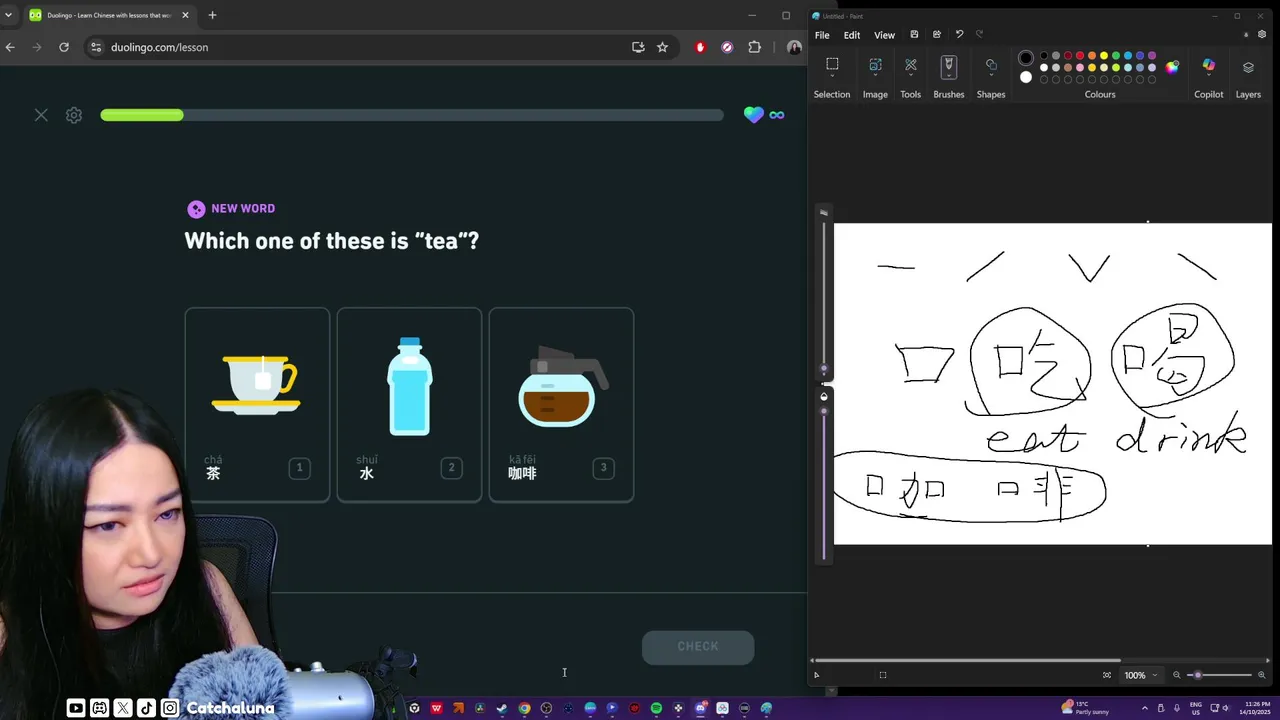
Task: Open the Chrome tab search dropdown
Action: coord(8,15)
